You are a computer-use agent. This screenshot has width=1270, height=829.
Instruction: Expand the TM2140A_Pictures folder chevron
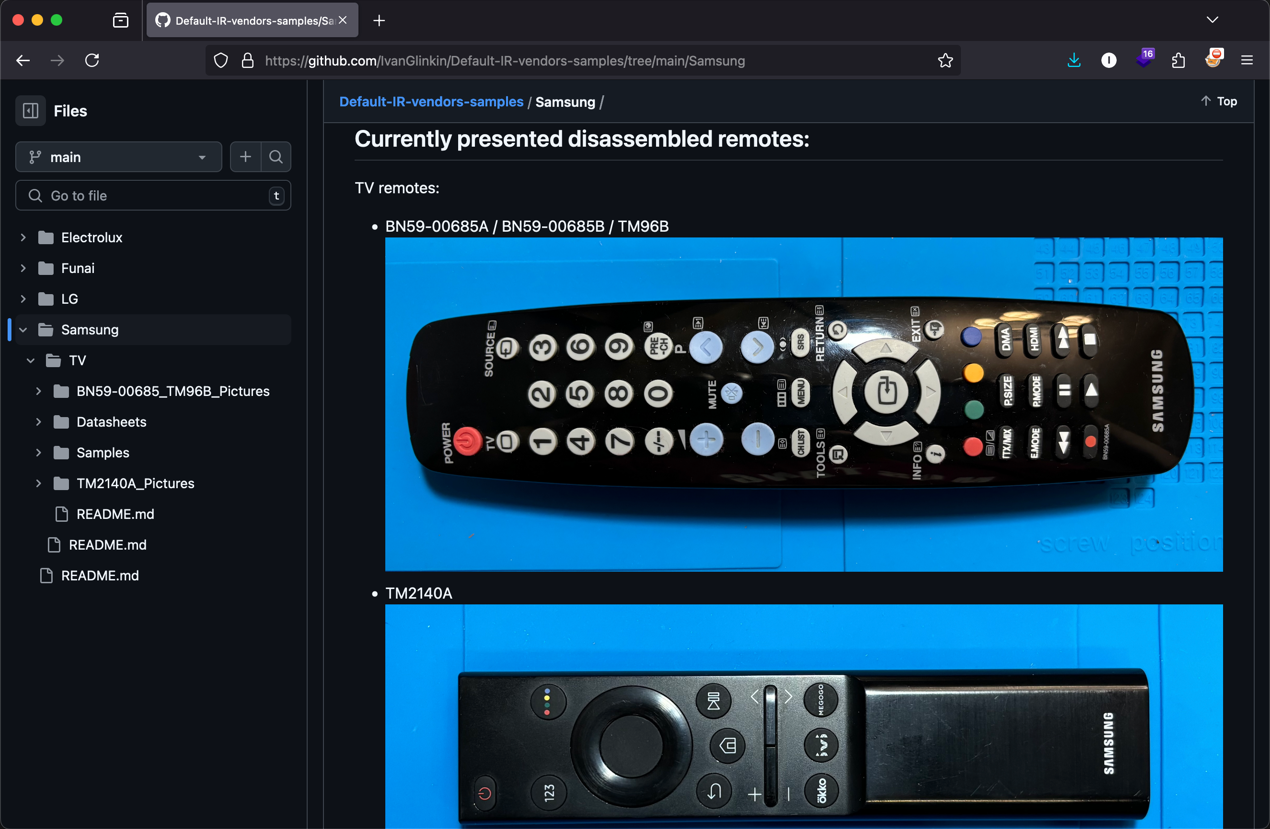click(39, 483)
